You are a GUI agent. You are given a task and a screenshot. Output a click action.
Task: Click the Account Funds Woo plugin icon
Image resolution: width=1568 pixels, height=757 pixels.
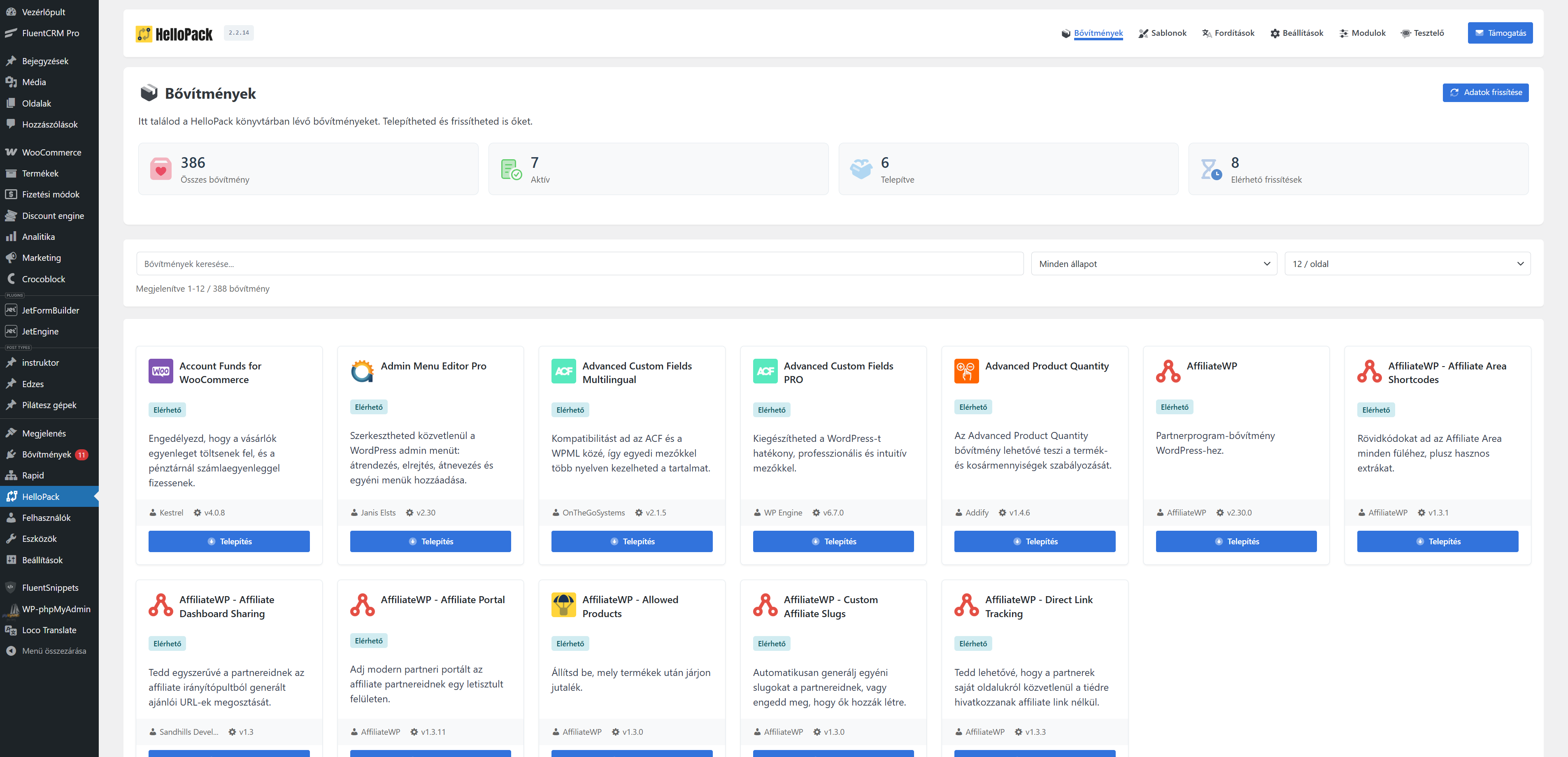click(161, 371)
